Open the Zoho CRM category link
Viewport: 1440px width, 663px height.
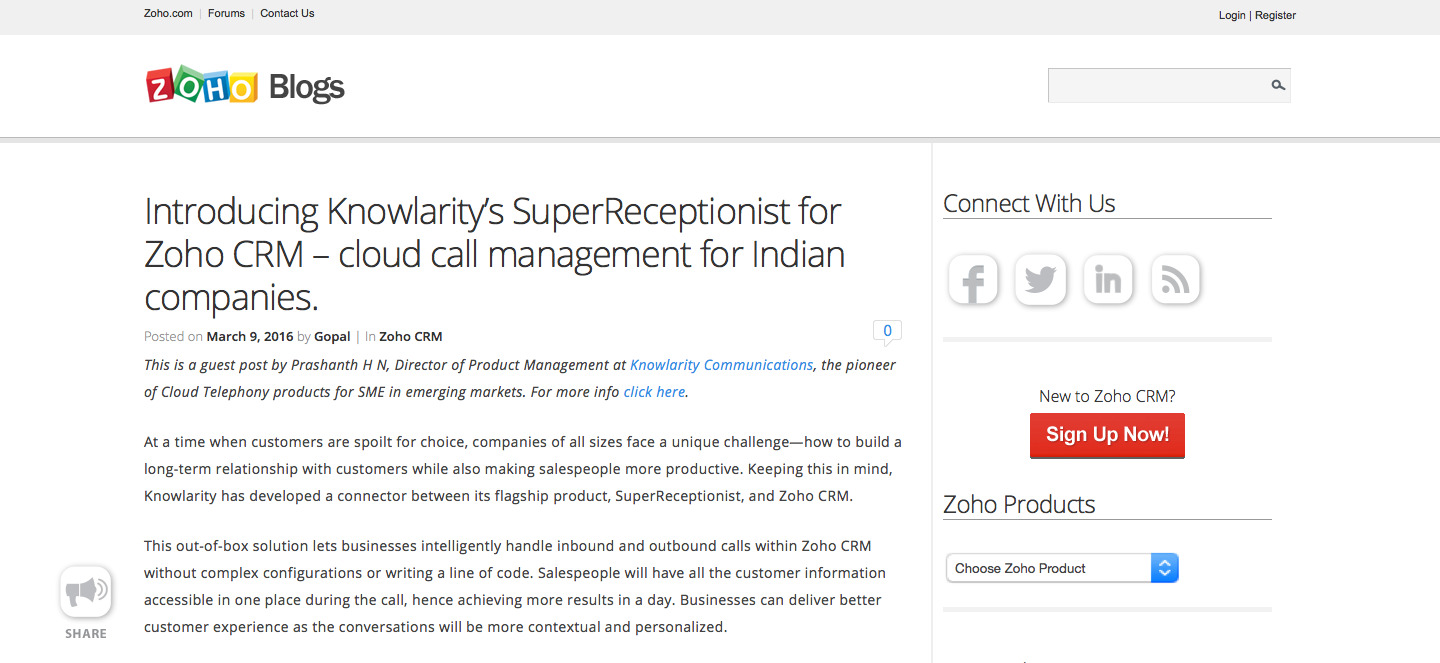pos(410,337)
